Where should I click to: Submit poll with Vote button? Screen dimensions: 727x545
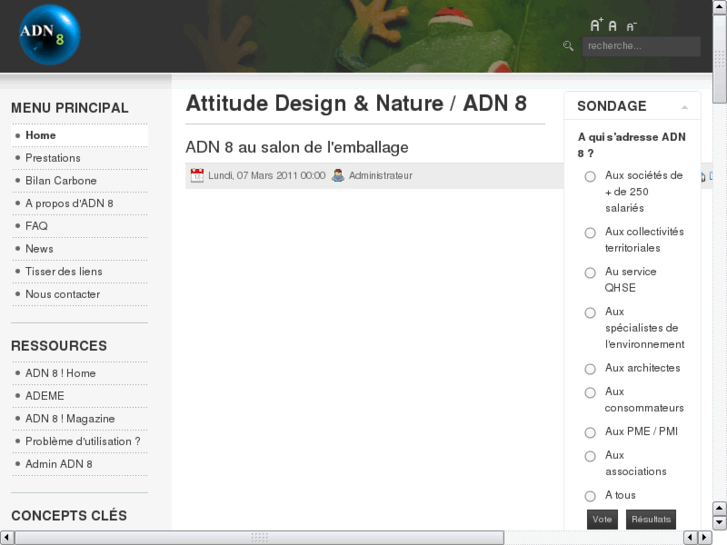point(602,519)
